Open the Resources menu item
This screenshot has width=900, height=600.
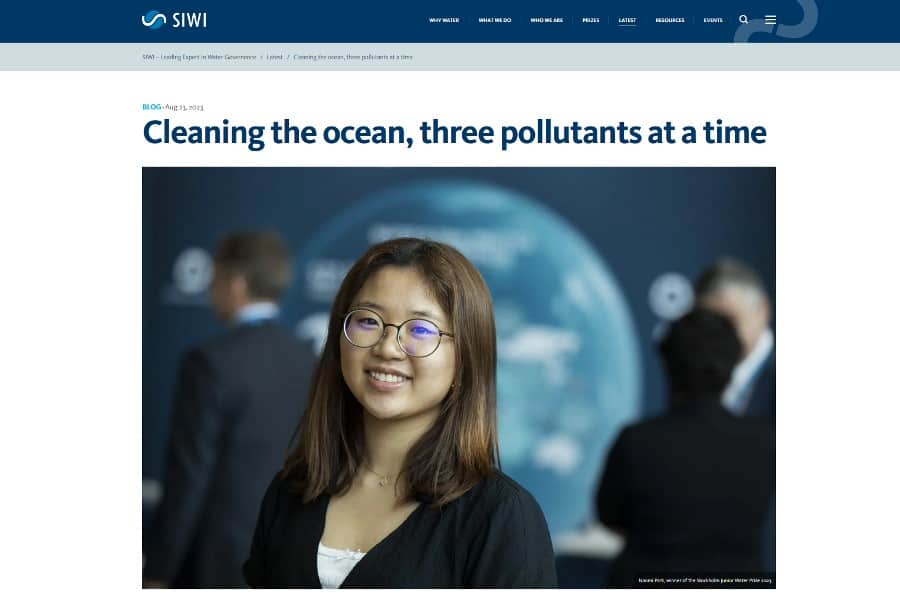670,20
